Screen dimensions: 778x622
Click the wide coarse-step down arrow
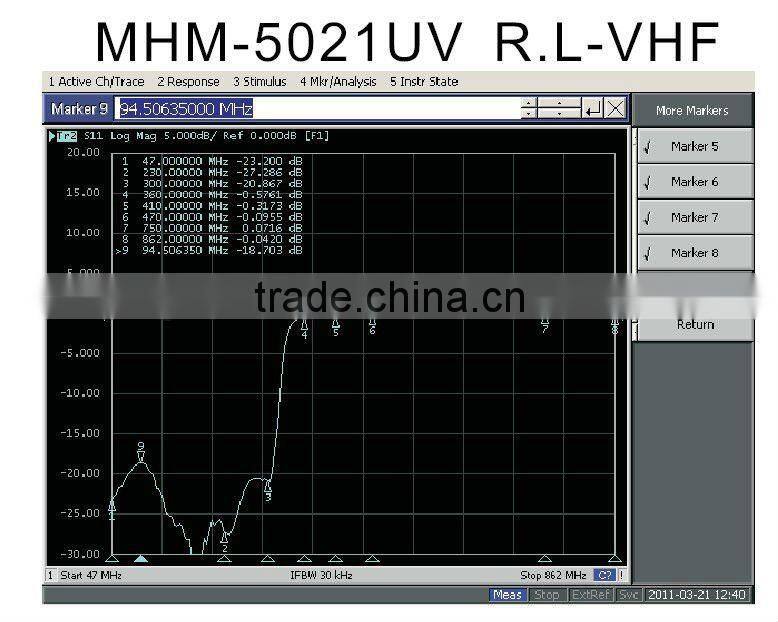click(559, 114)
